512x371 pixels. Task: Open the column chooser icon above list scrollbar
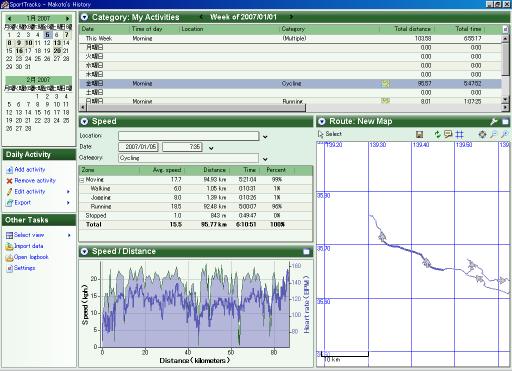pyautogui.click(x=505, y=29)
